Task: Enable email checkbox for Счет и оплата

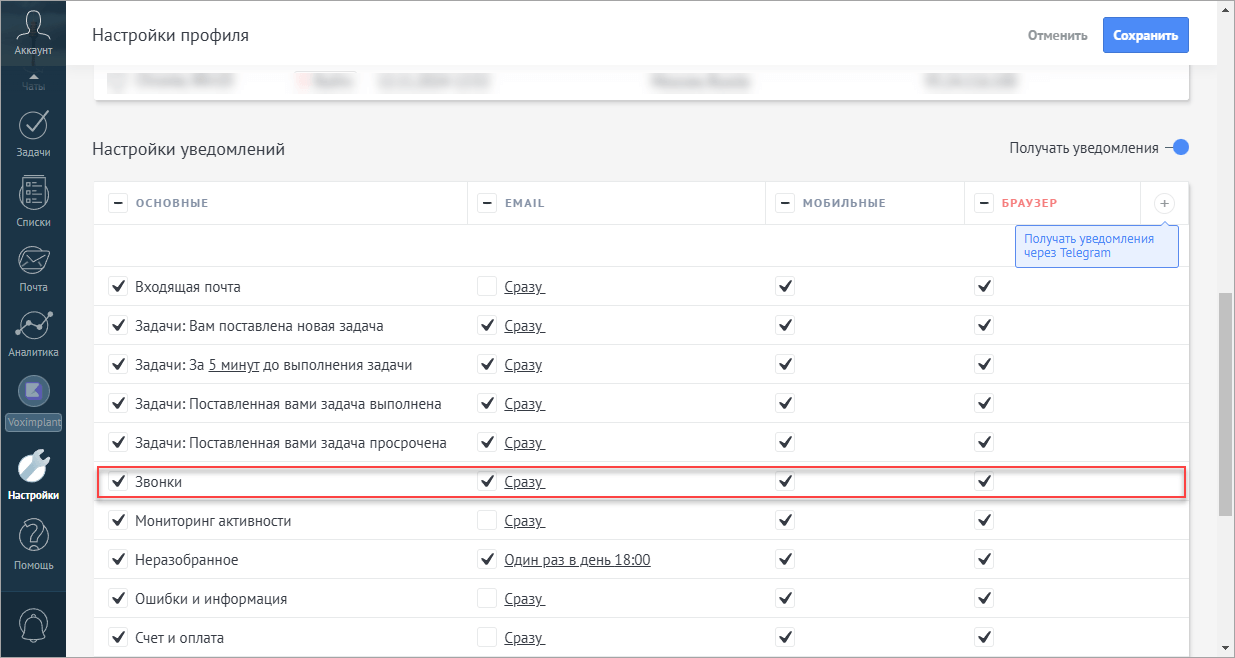Action: pyautogui.click(x=487, y=638)
